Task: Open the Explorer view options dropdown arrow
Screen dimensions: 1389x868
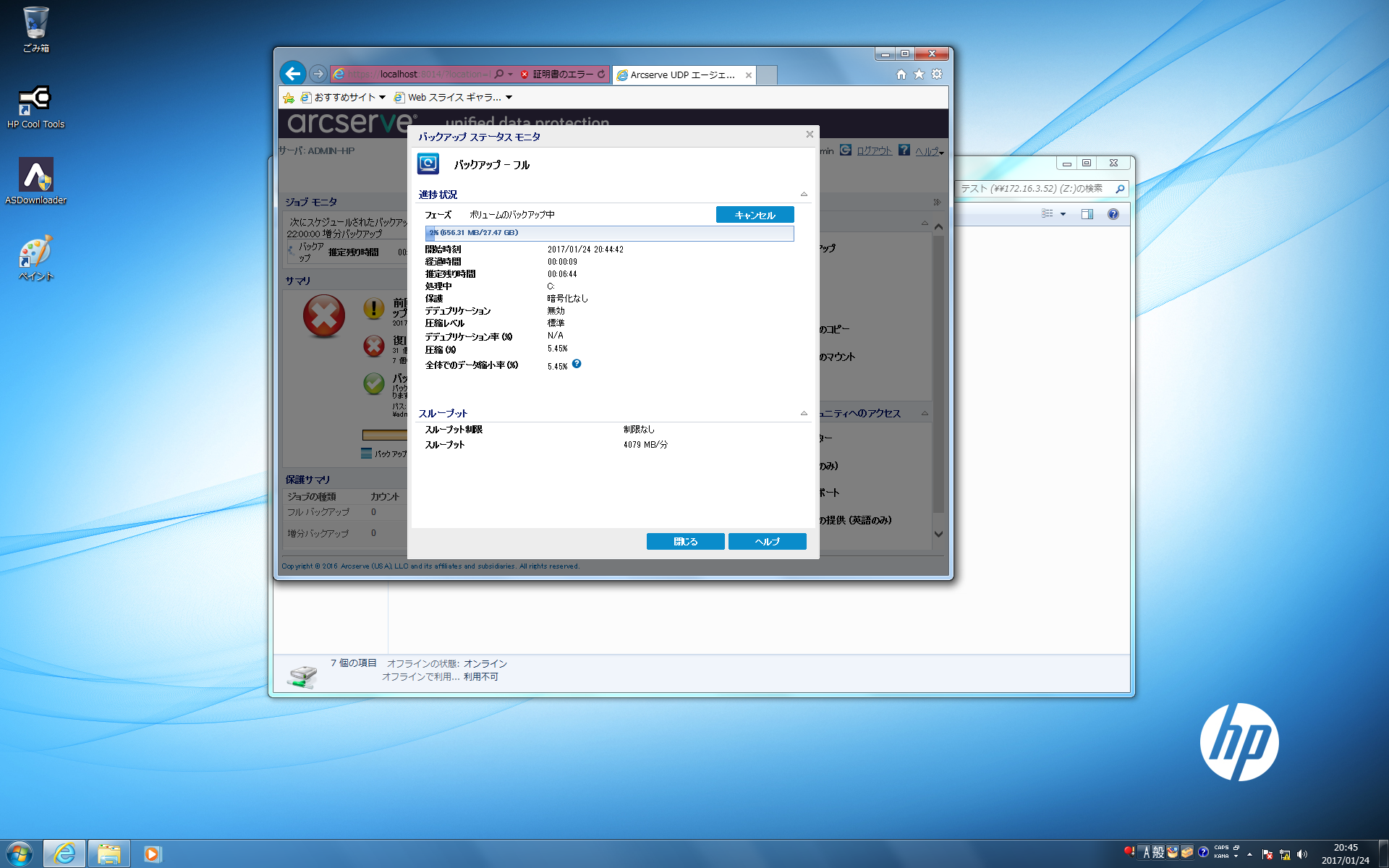Action: pyautogui.click(x=1063, y=214)
